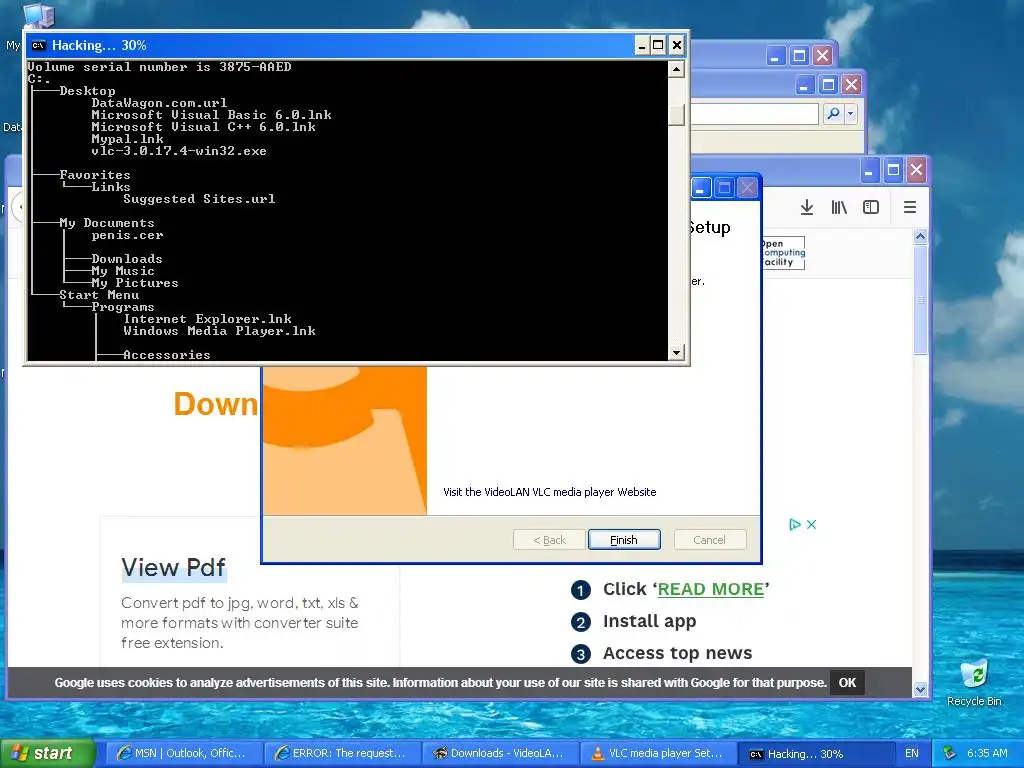
Task: Click the system tray icon beside the clock
Action: (x=950, y=753)
